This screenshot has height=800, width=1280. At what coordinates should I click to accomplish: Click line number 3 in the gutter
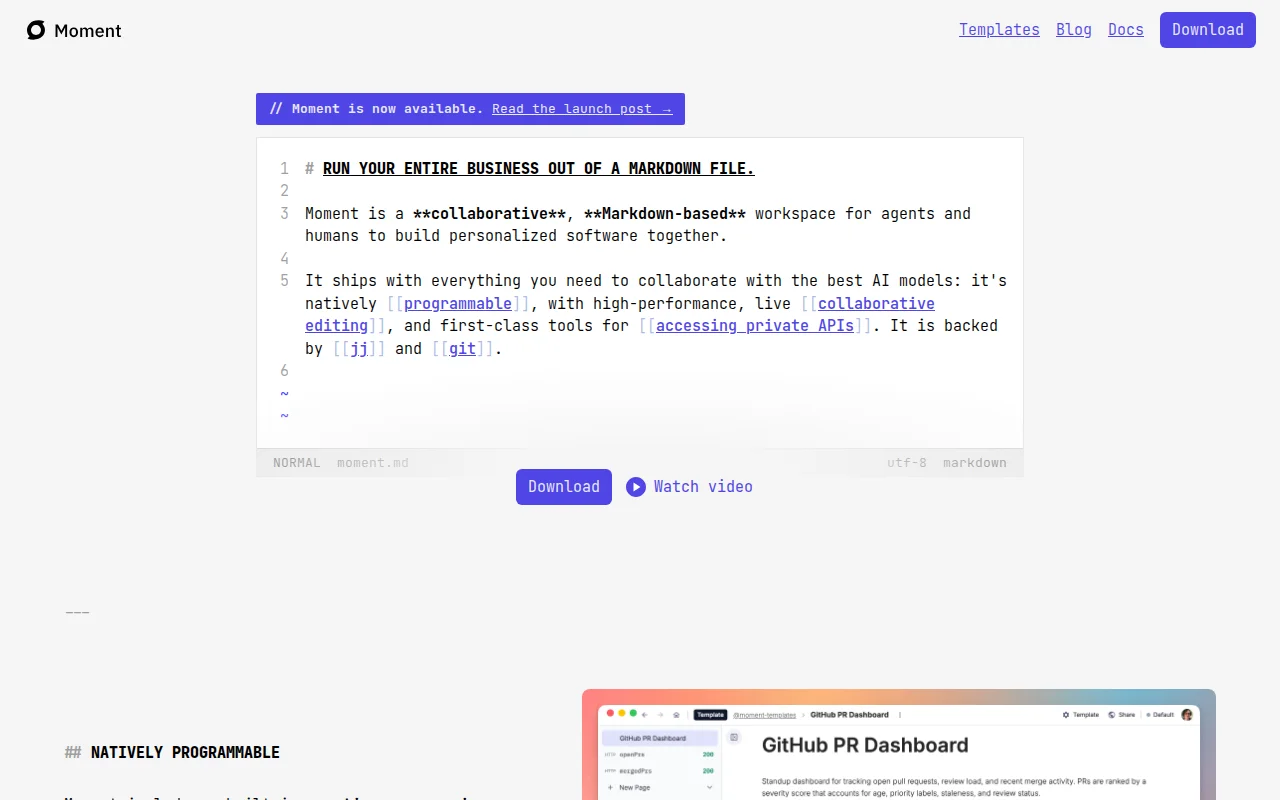[284, 213]
